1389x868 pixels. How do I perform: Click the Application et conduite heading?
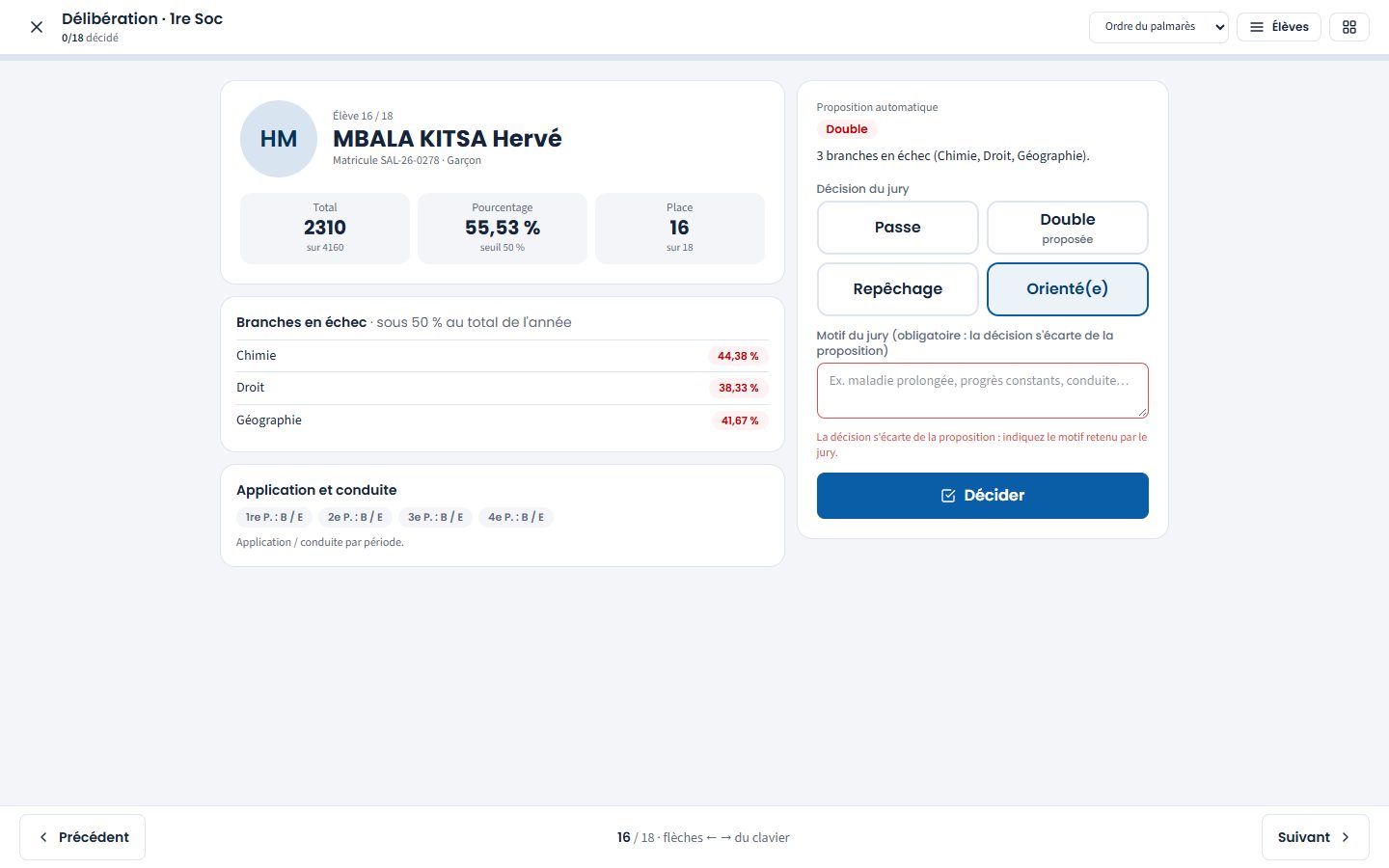(316, 490)
